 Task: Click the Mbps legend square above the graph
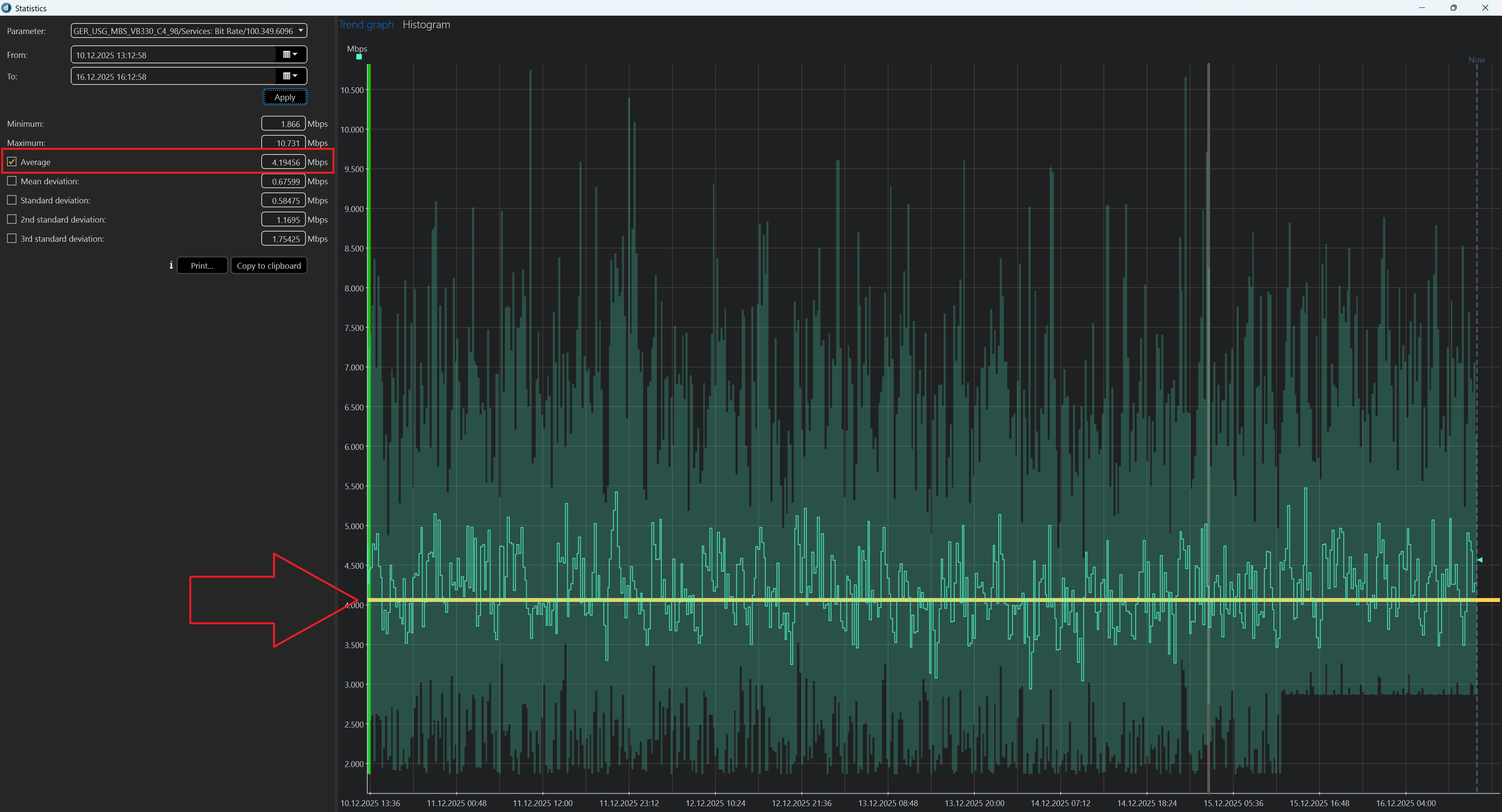(359, 57)
